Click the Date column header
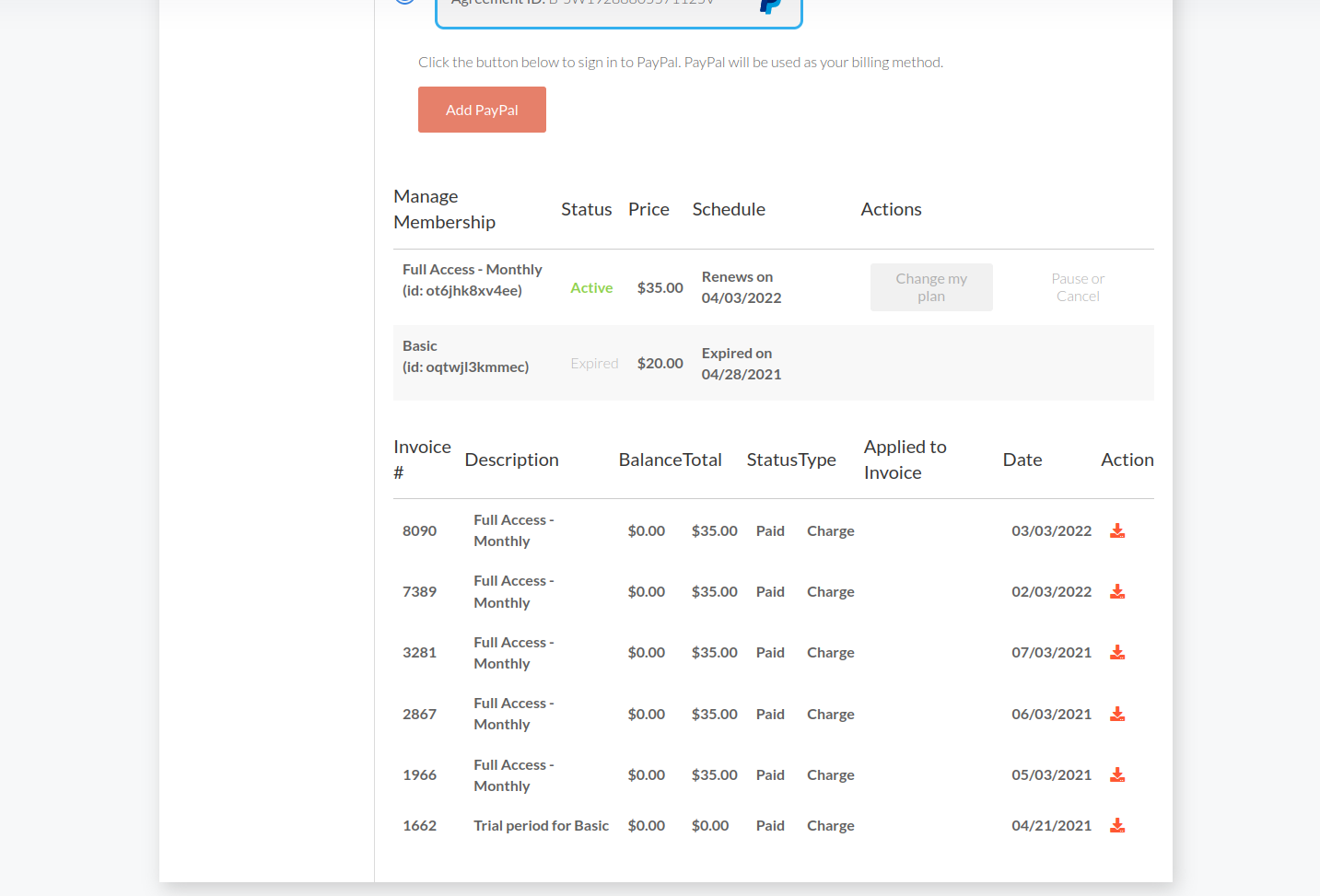Image resolution: width=1320 pixels, height=896 pixels. point(1022,460)
